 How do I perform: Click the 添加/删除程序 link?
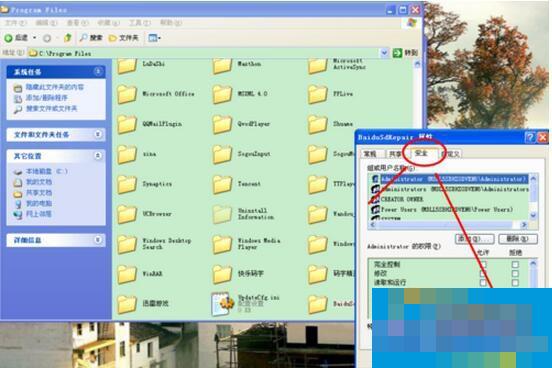tap(46, 98)
